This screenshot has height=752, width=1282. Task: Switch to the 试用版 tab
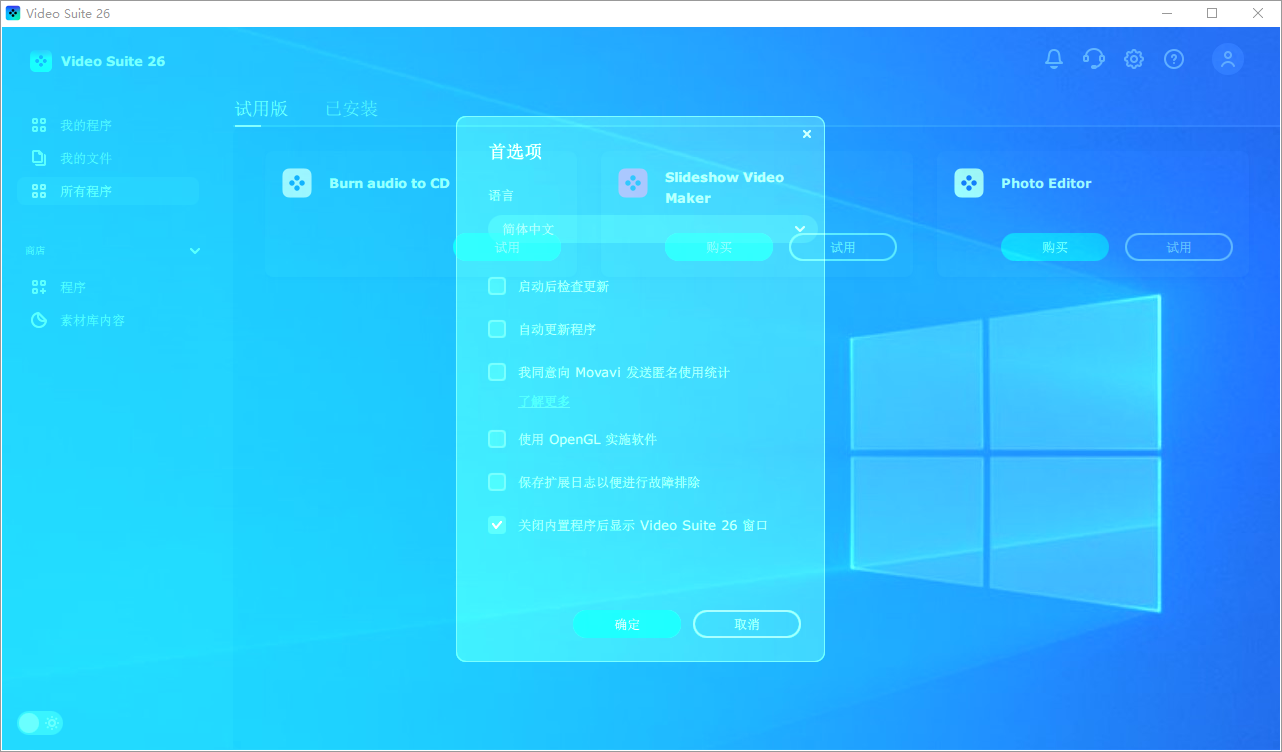click(261, 109)
